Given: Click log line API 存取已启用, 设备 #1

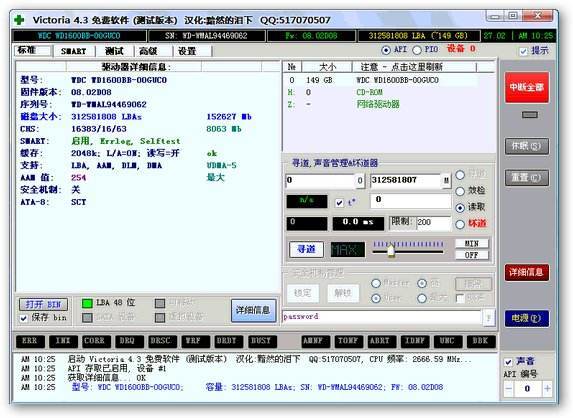Looking at the screenshot, I should (117, 369).
